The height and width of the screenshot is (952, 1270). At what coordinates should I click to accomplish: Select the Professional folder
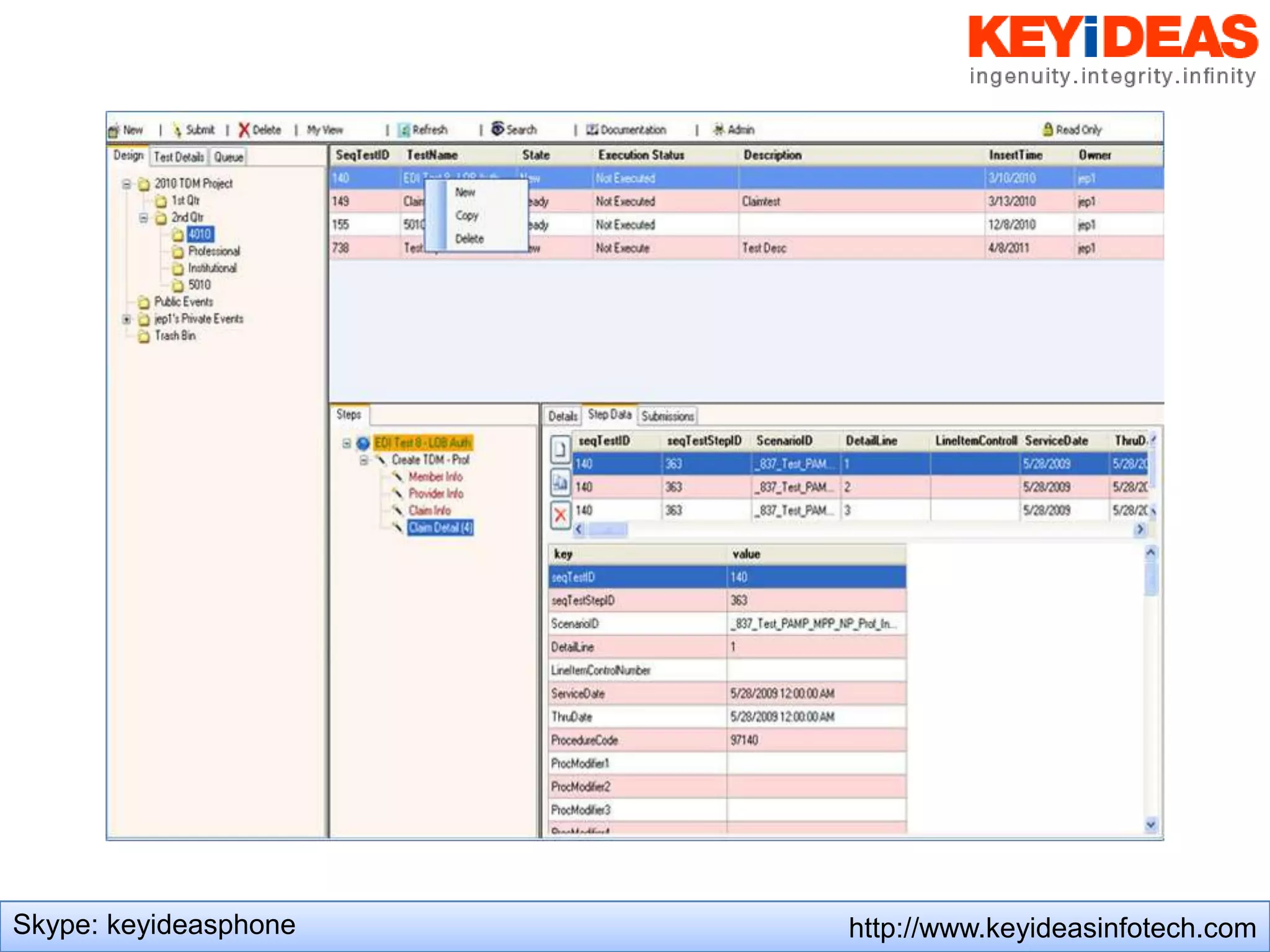point(214,251)
